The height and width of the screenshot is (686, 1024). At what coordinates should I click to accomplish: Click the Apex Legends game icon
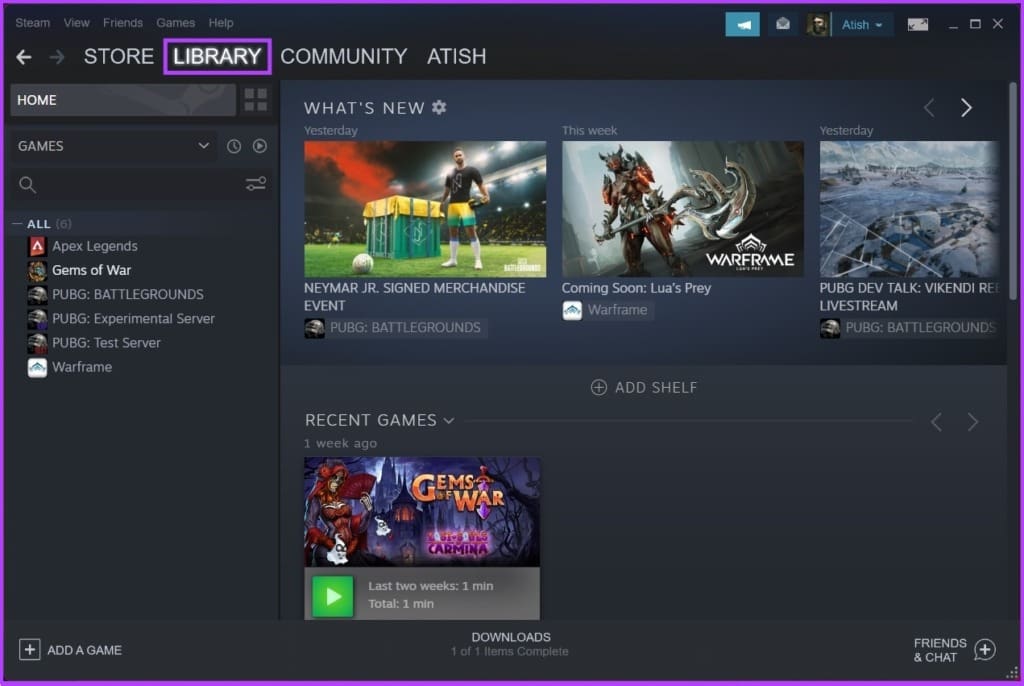37,246
